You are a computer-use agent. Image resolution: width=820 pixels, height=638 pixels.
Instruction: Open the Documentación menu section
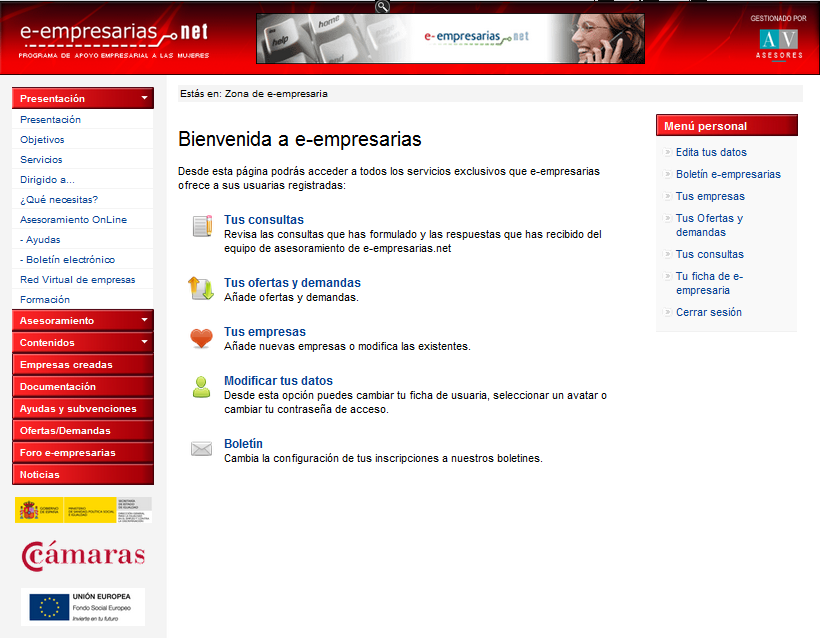[x=83, y=386]
